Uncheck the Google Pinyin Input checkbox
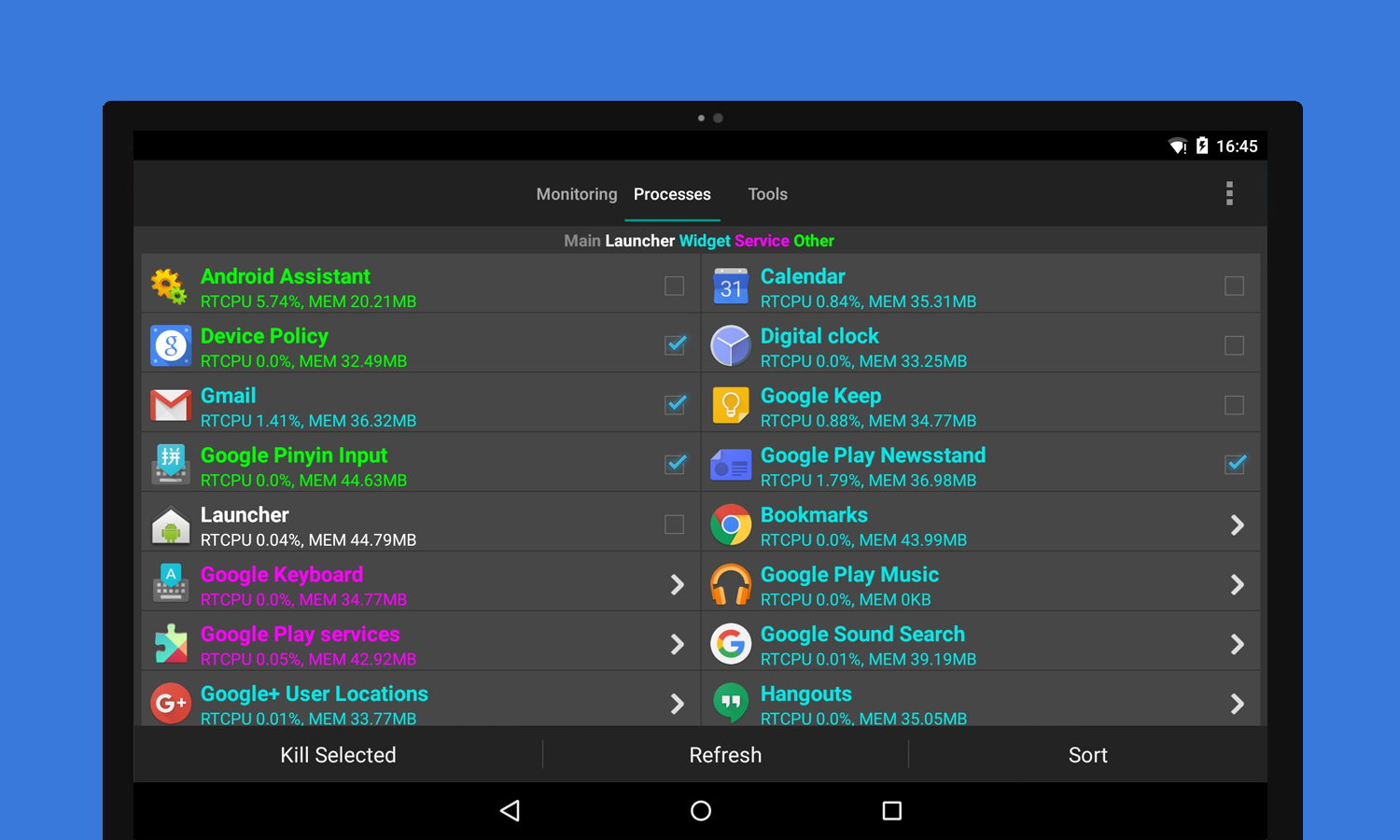Viewport: 1400px width, 840px height. click(x=675, y=464)
